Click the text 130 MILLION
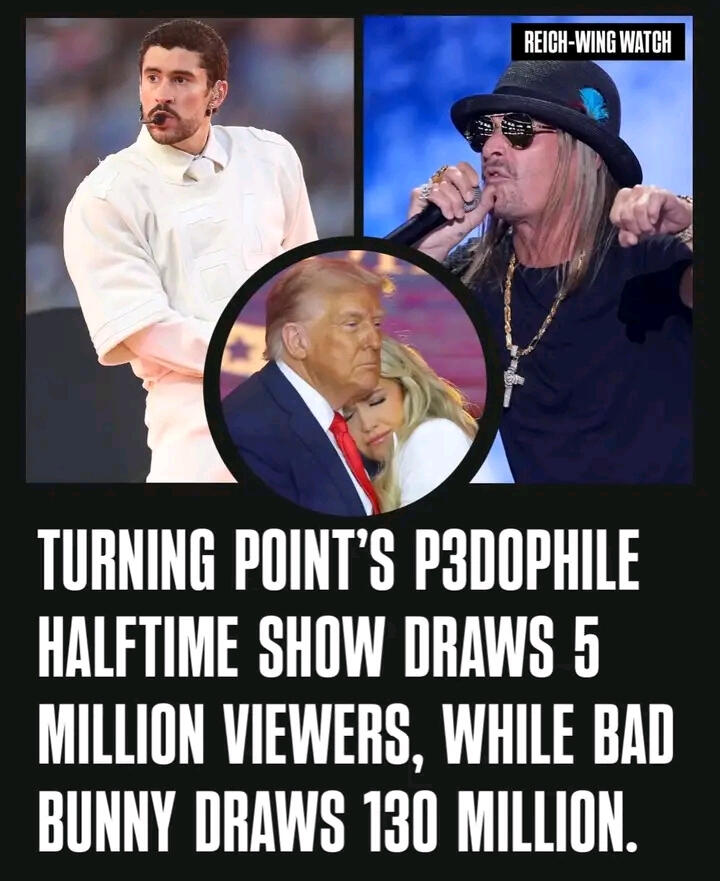Viewport: 720px width, 881px height. coord(498,820)
